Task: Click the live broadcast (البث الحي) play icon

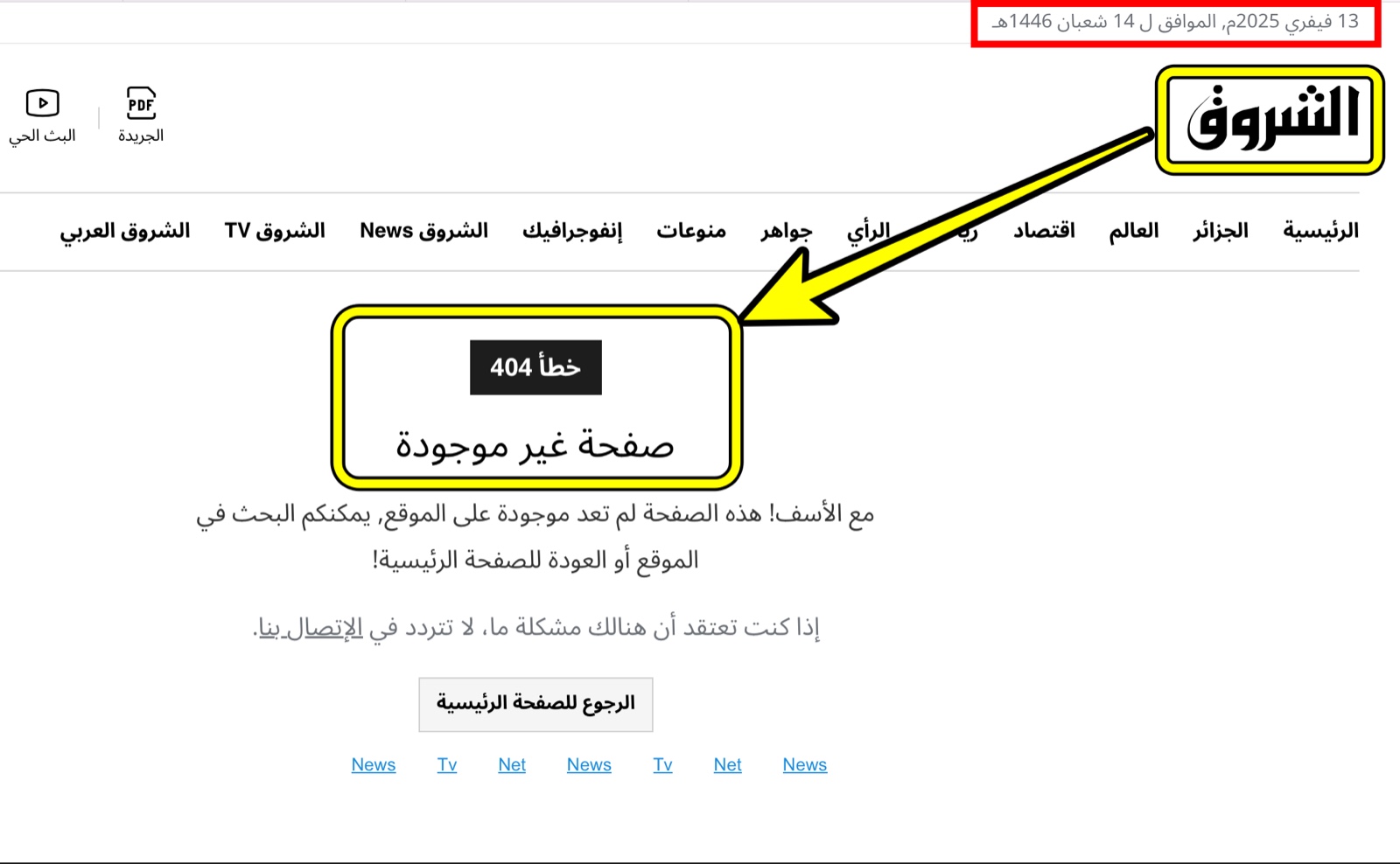Action: [x=42, y=103]
